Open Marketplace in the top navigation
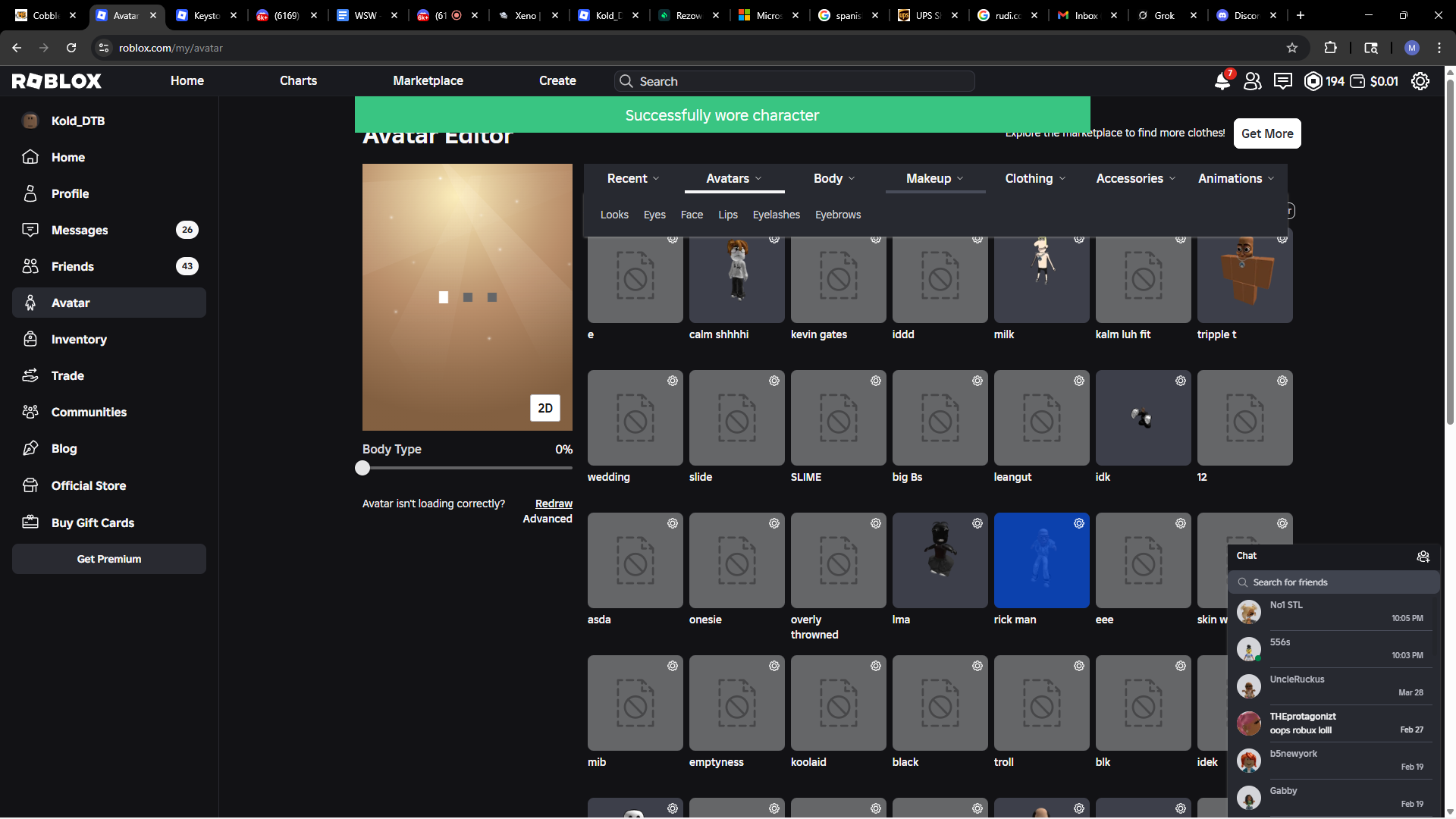 (x=428, y=80)
